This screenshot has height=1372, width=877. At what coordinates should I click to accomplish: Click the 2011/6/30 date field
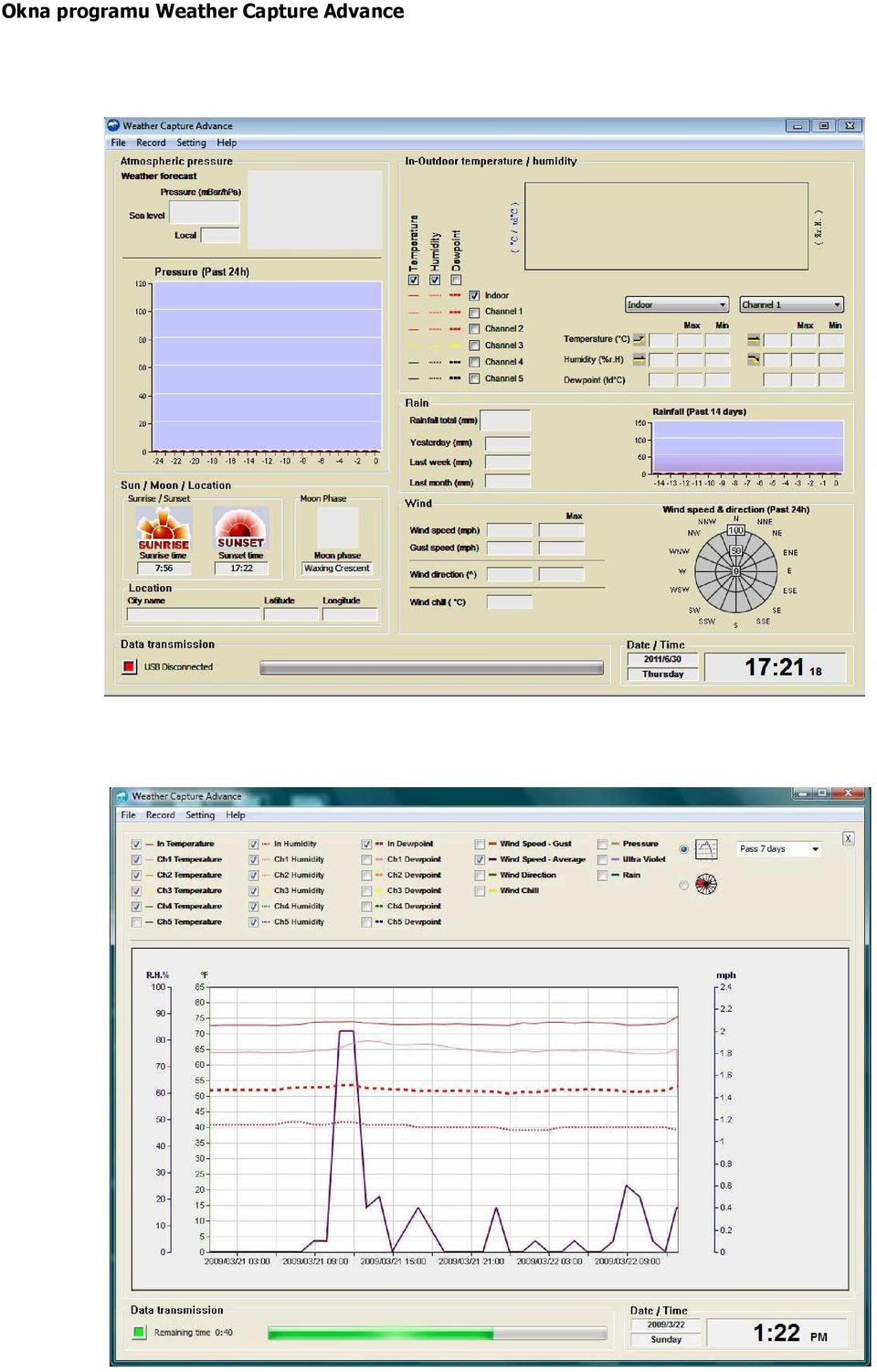[x=662, y=659]
